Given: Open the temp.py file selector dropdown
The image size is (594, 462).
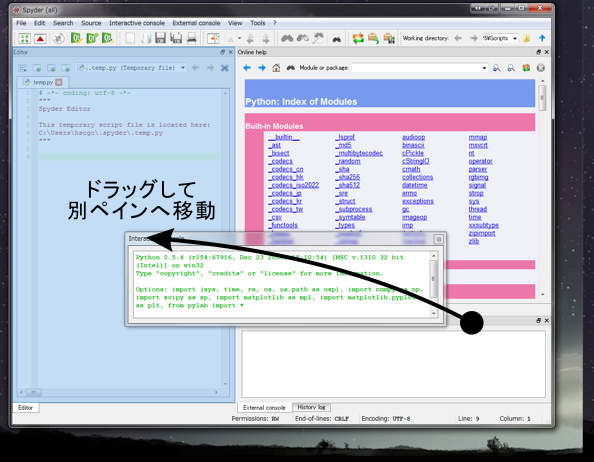Looking at the screenshot, I should click(x=183, y=68).
